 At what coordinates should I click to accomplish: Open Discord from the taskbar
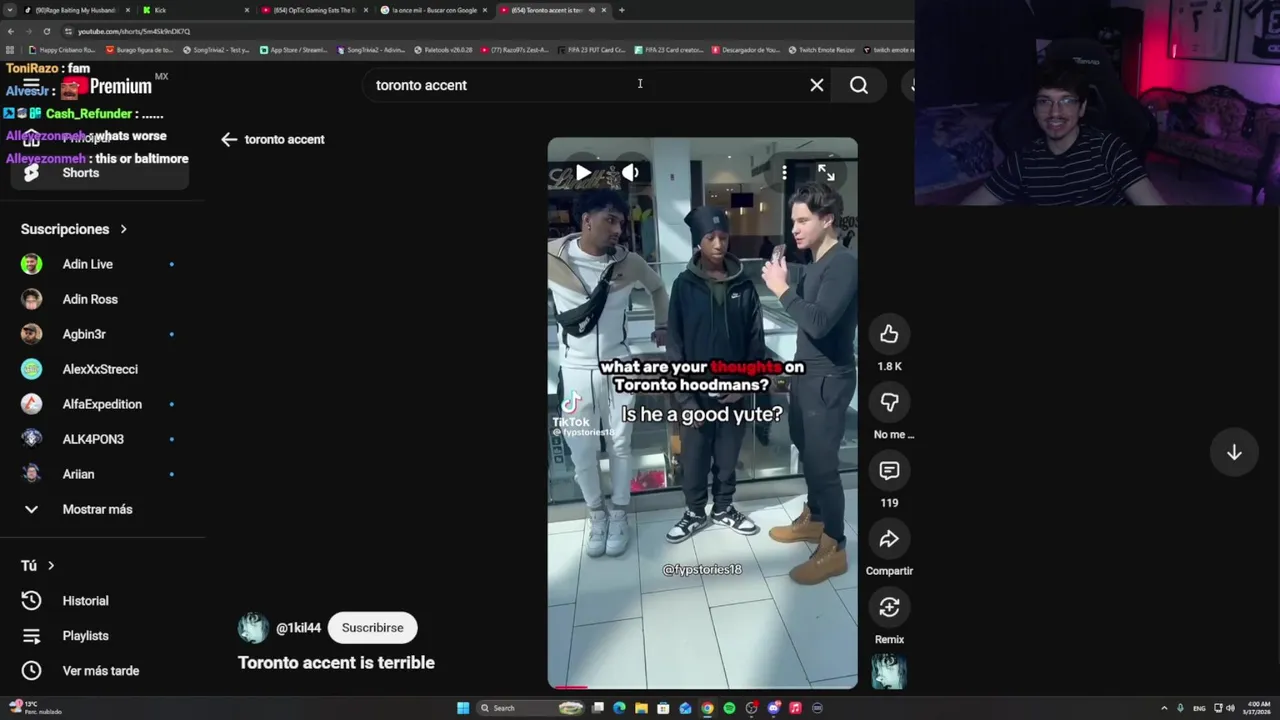773,708
